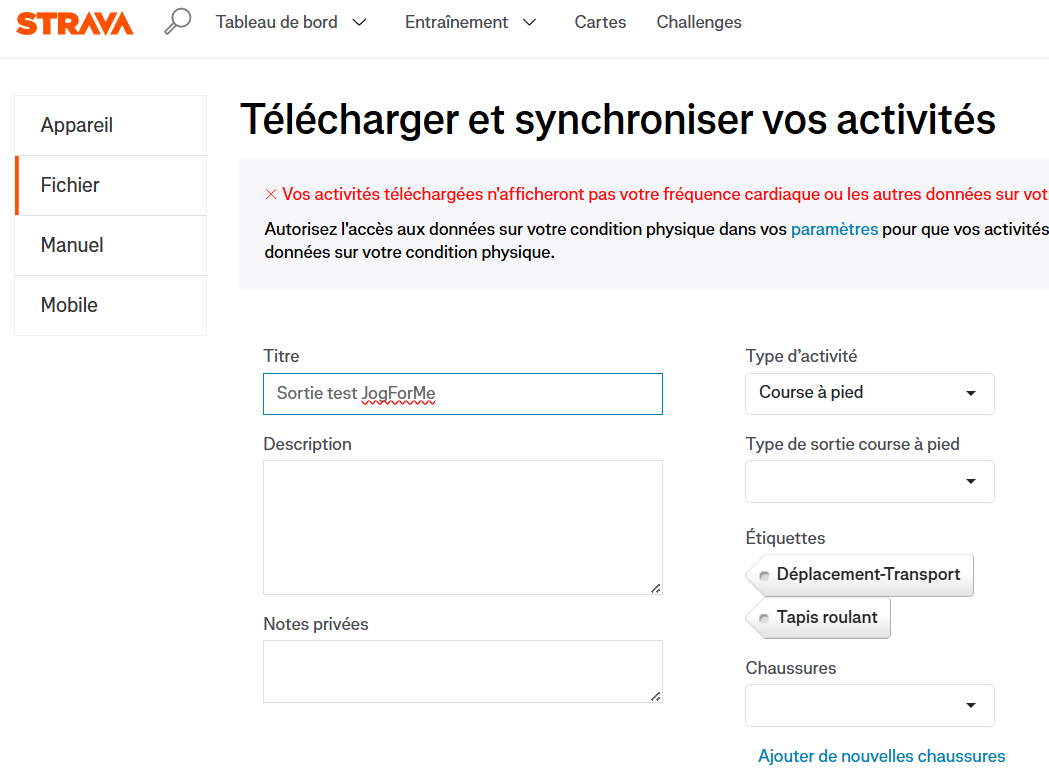Select the Manuel upload tab
1049x784 pixels.
point(110,246)
